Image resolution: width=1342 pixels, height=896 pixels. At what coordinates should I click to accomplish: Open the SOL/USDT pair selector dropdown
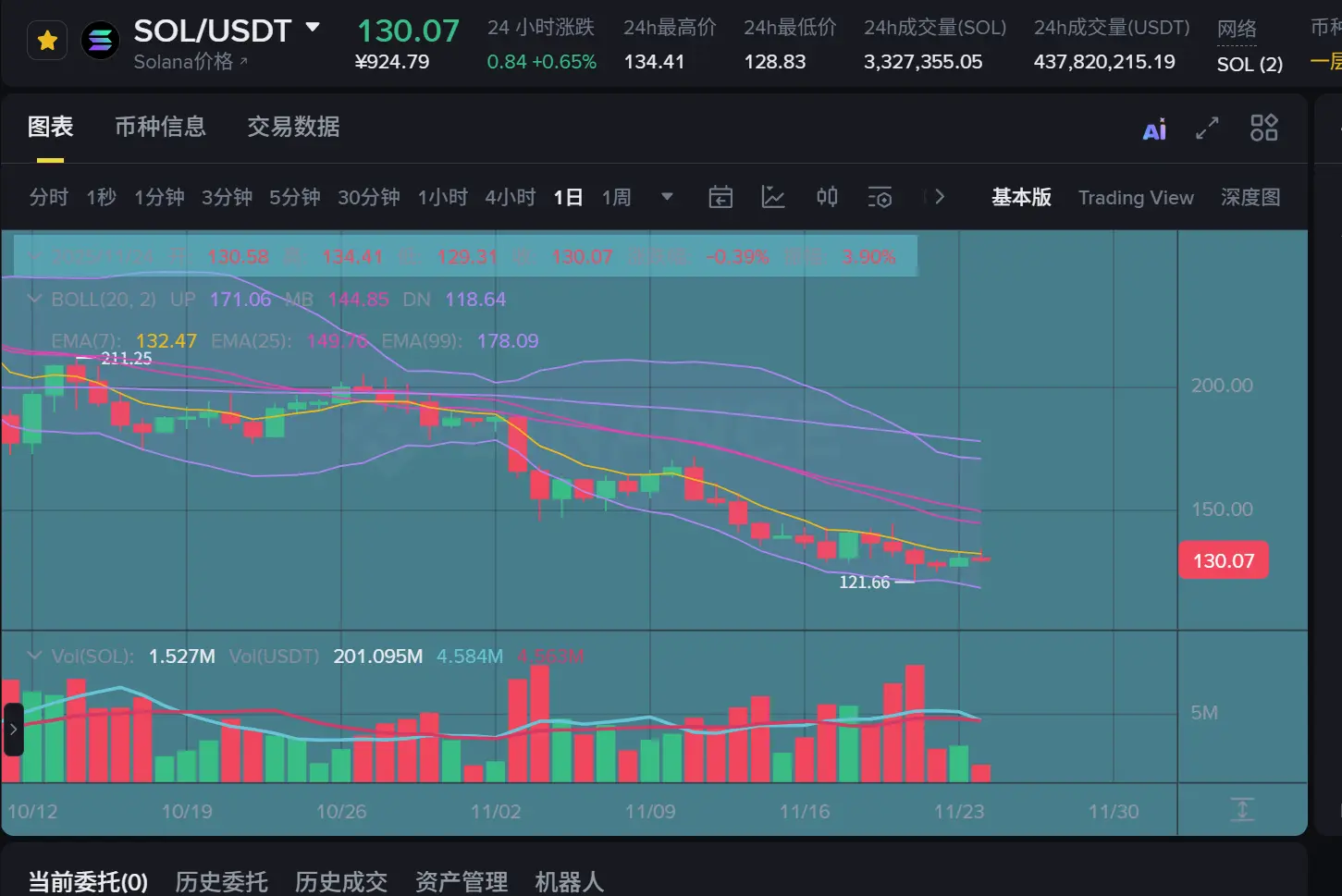(x=313, y=28)
